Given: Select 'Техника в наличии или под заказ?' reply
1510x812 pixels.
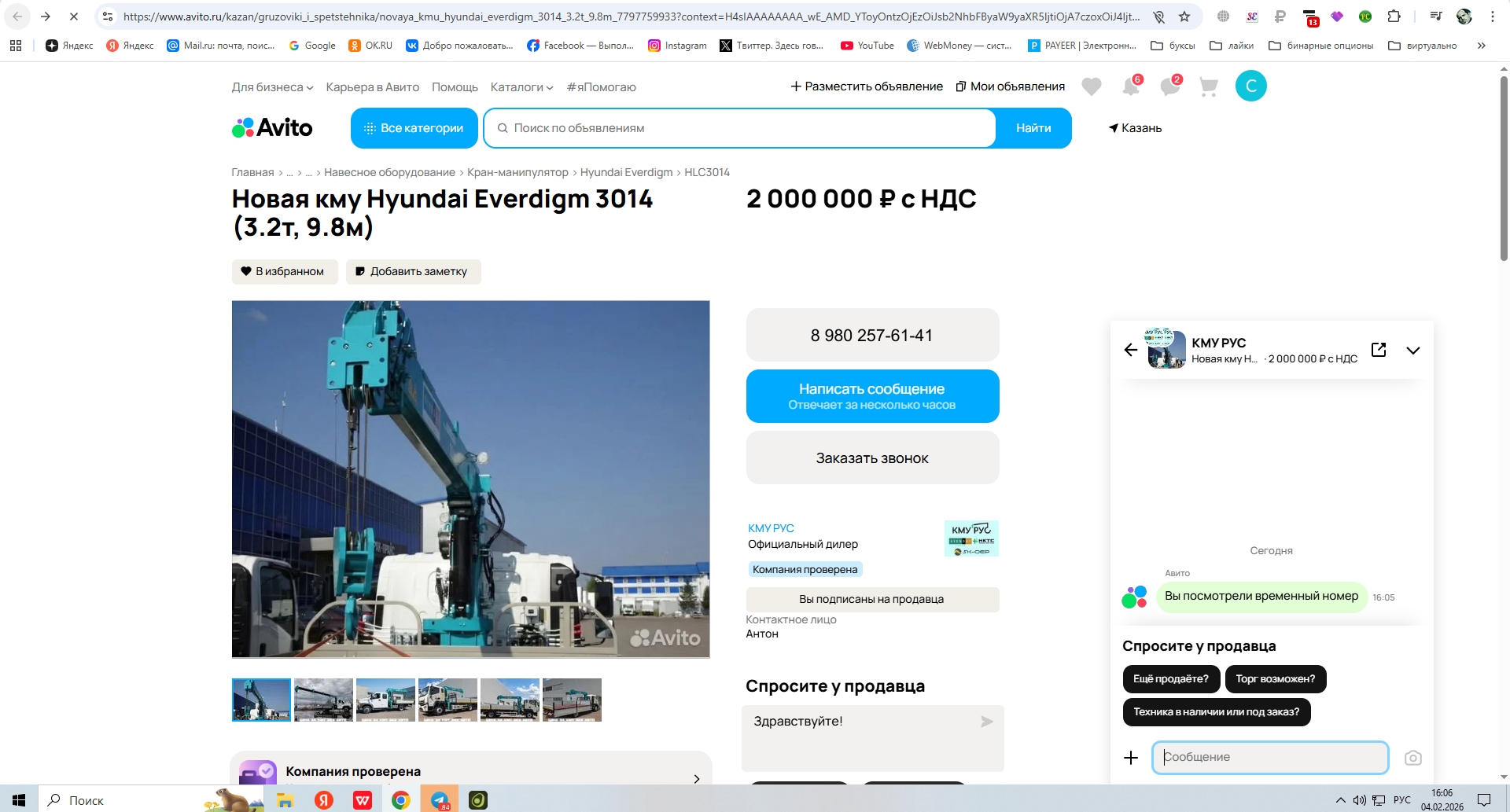Looking at the screenshot, I should point(1217,712).
